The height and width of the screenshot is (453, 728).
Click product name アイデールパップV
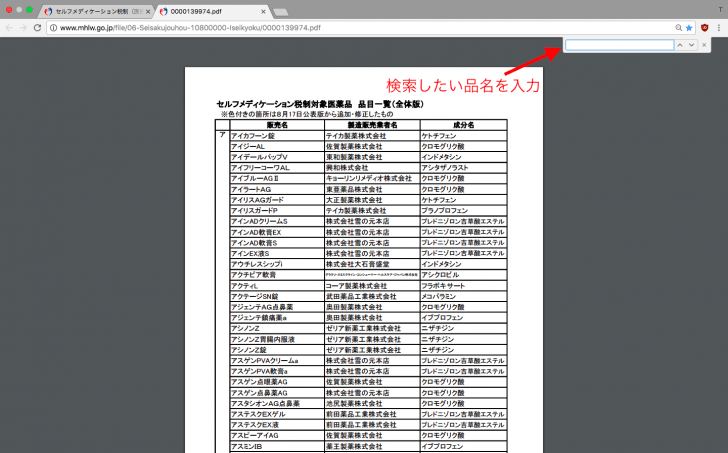[260, 157]
